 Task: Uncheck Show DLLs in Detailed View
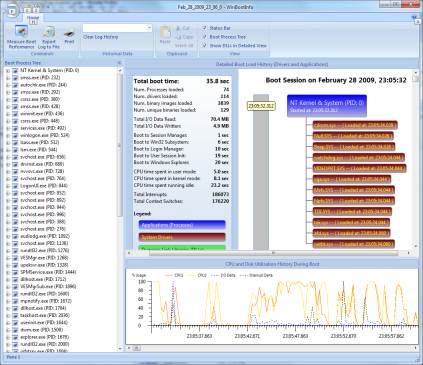pyautogui.click(x=205, y=45)
